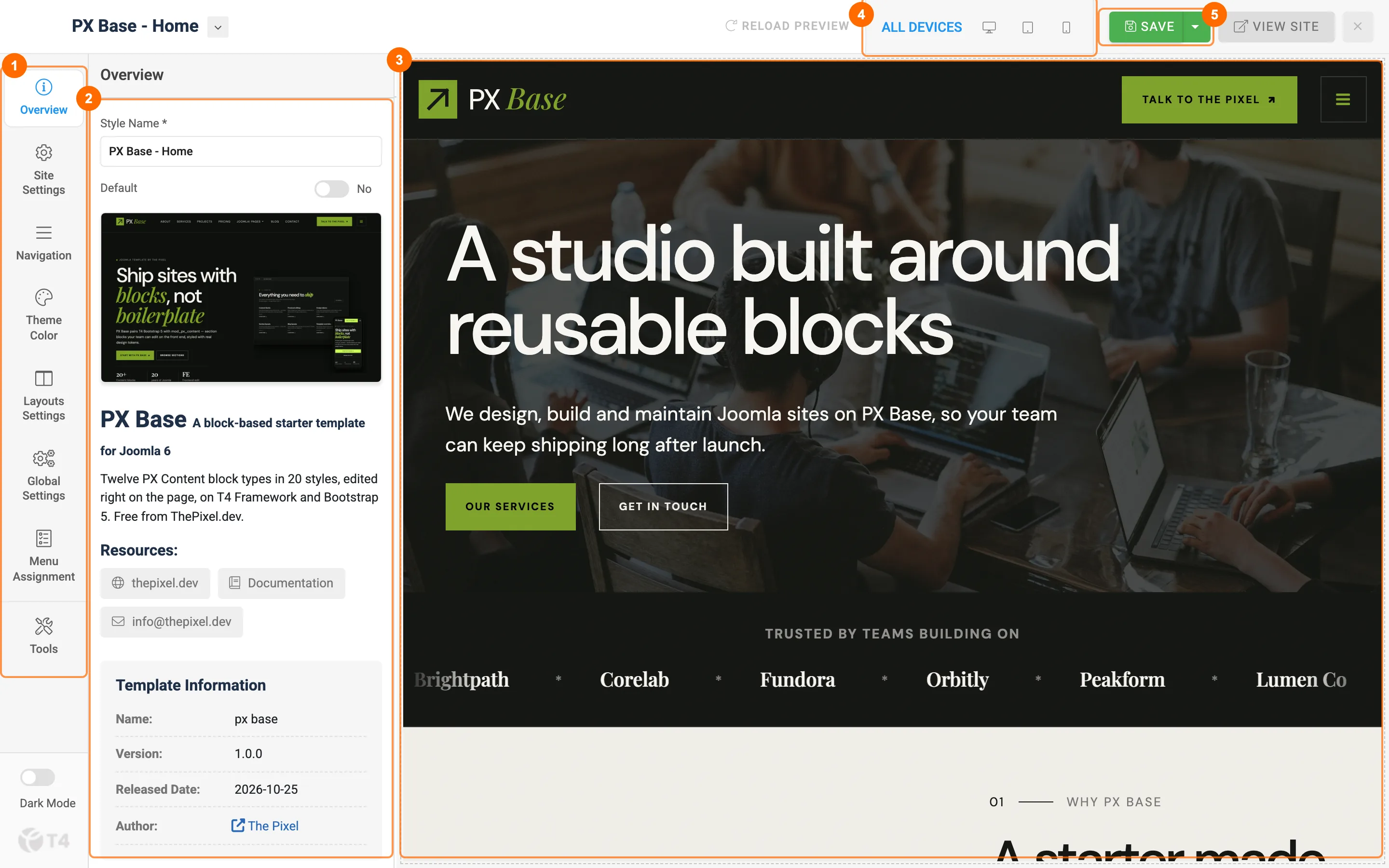Close the T4 template editor
This screenshot has width=1389, height=868.
[1358, 27]
